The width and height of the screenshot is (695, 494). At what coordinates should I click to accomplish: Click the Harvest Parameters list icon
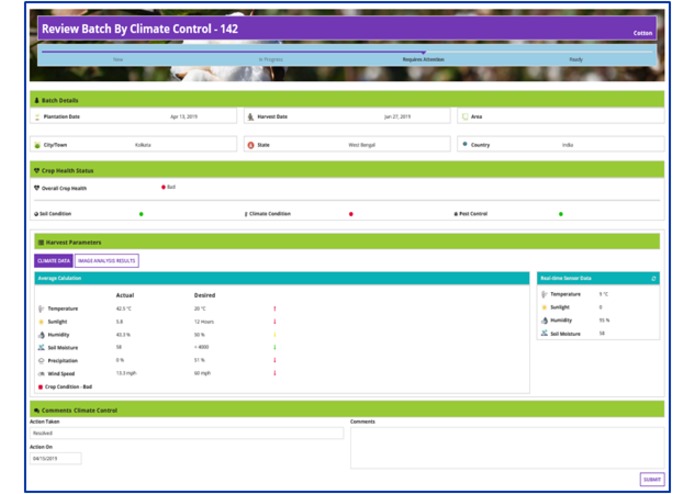pos(41,242)
